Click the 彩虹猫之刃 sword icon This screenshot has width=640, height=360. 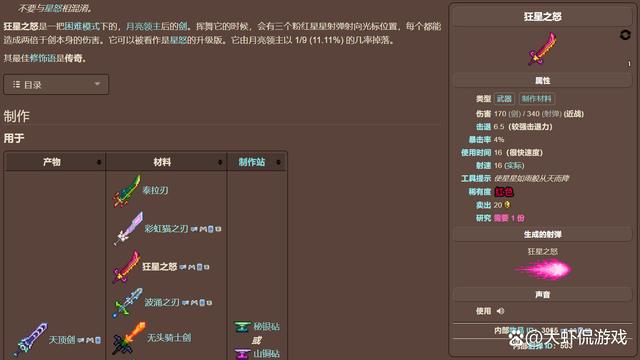[x=128, y=228]
